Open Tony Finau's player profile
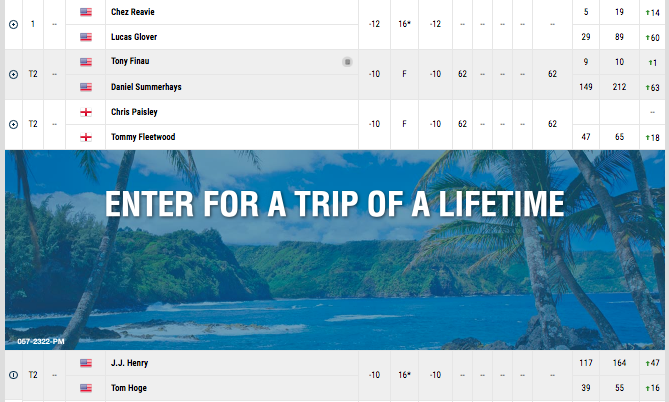This screenshot has height=402, width=669. [130, 61]
